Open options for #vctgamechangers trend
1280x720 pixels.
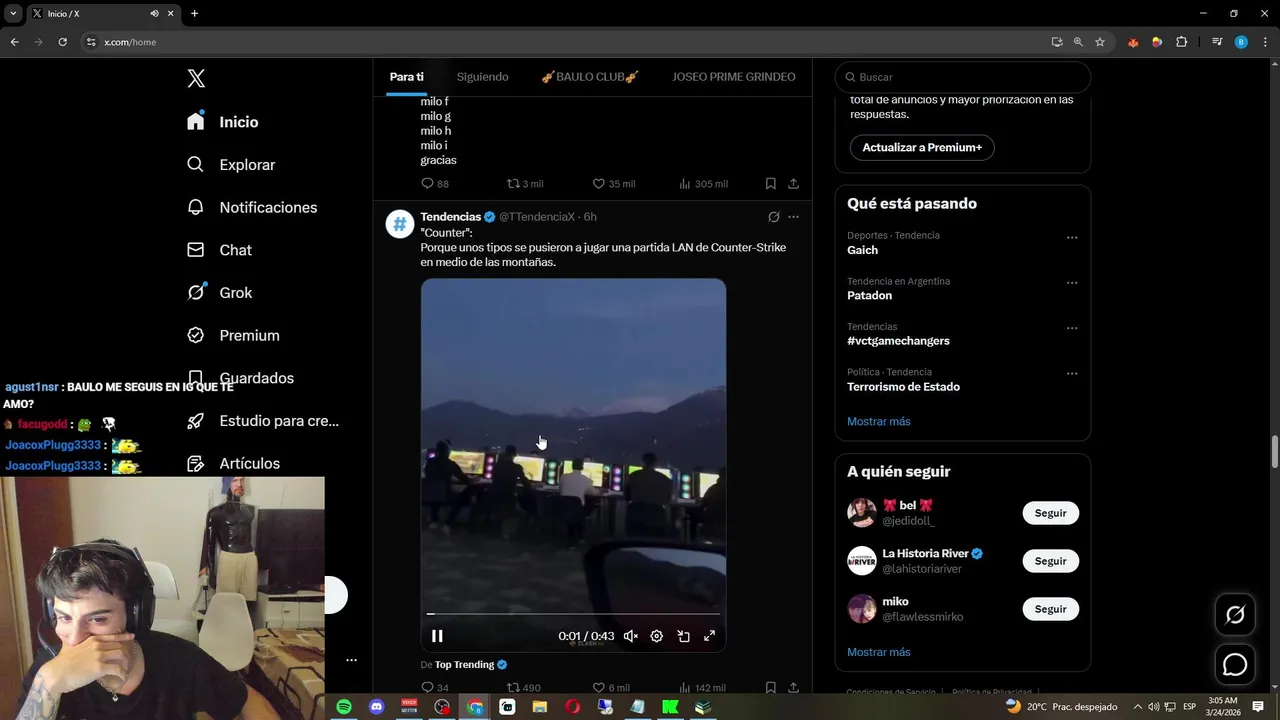(x=1072, y=328)
